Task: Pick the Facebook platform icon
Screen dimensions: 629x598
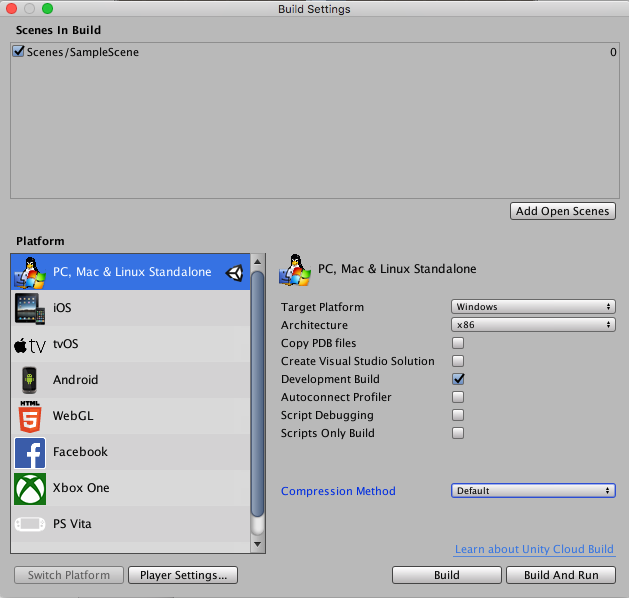Action: (30, 452)
